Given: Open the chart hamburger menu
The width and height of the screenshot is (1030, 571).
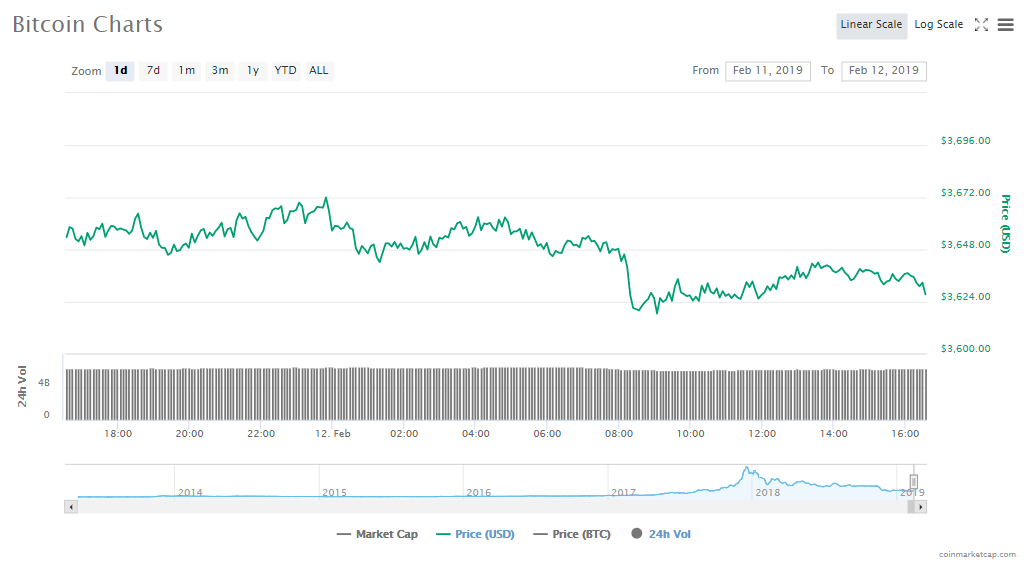Looking at the screenshot, I should coord(1005,25).
